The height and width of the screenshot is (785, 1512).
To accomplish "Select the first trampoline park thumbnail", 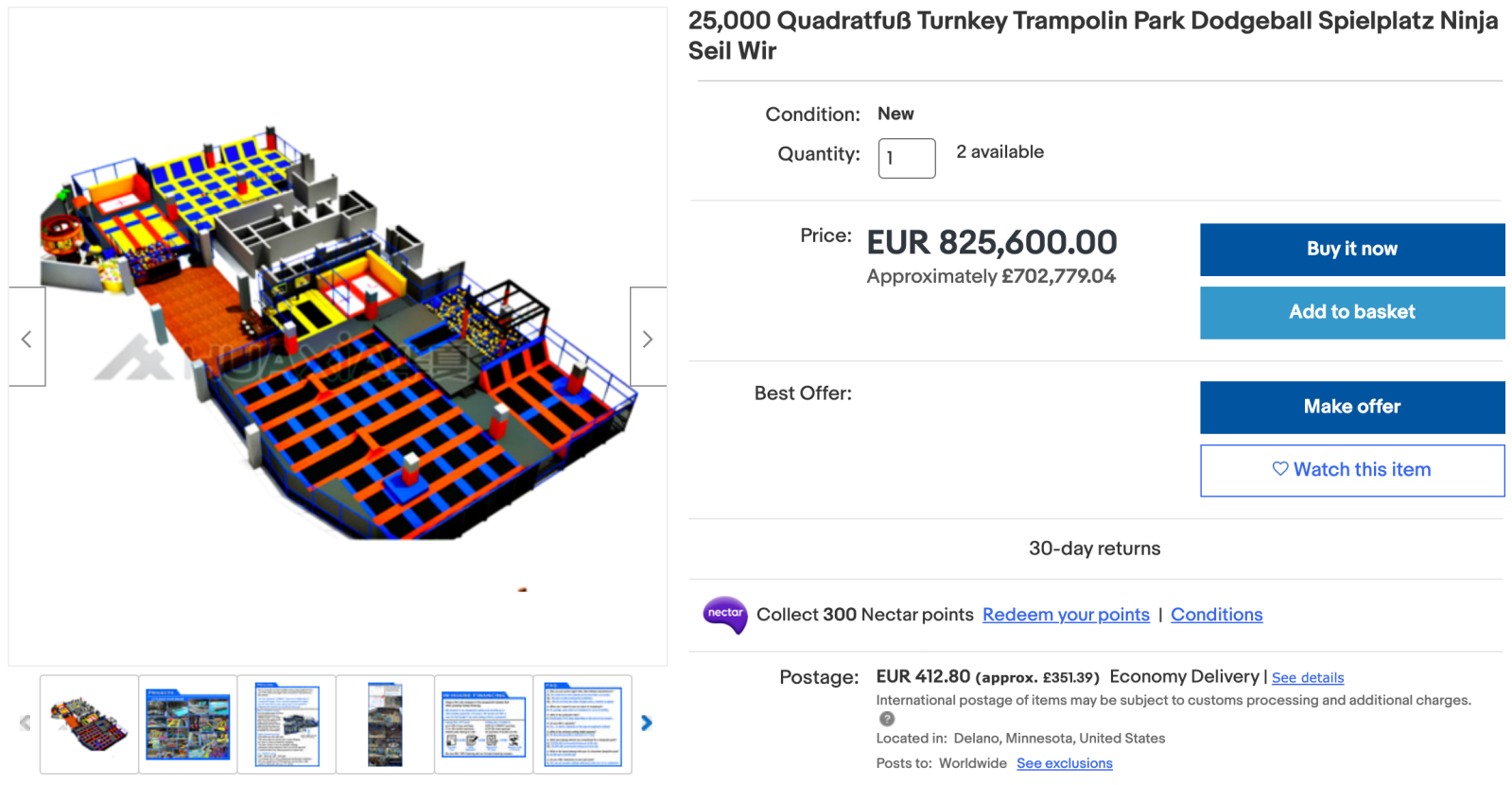I will click(x=89, y=724).
